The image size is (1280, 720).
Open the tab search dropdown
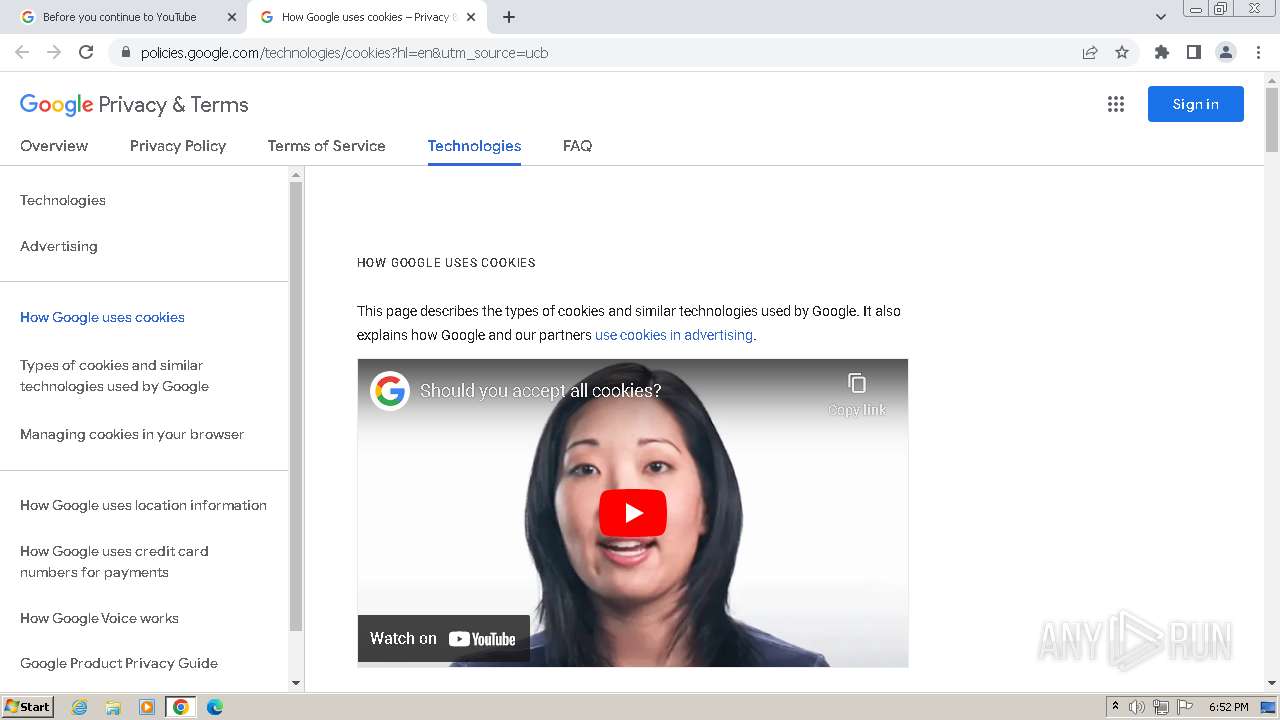(x=1160, y=17)
